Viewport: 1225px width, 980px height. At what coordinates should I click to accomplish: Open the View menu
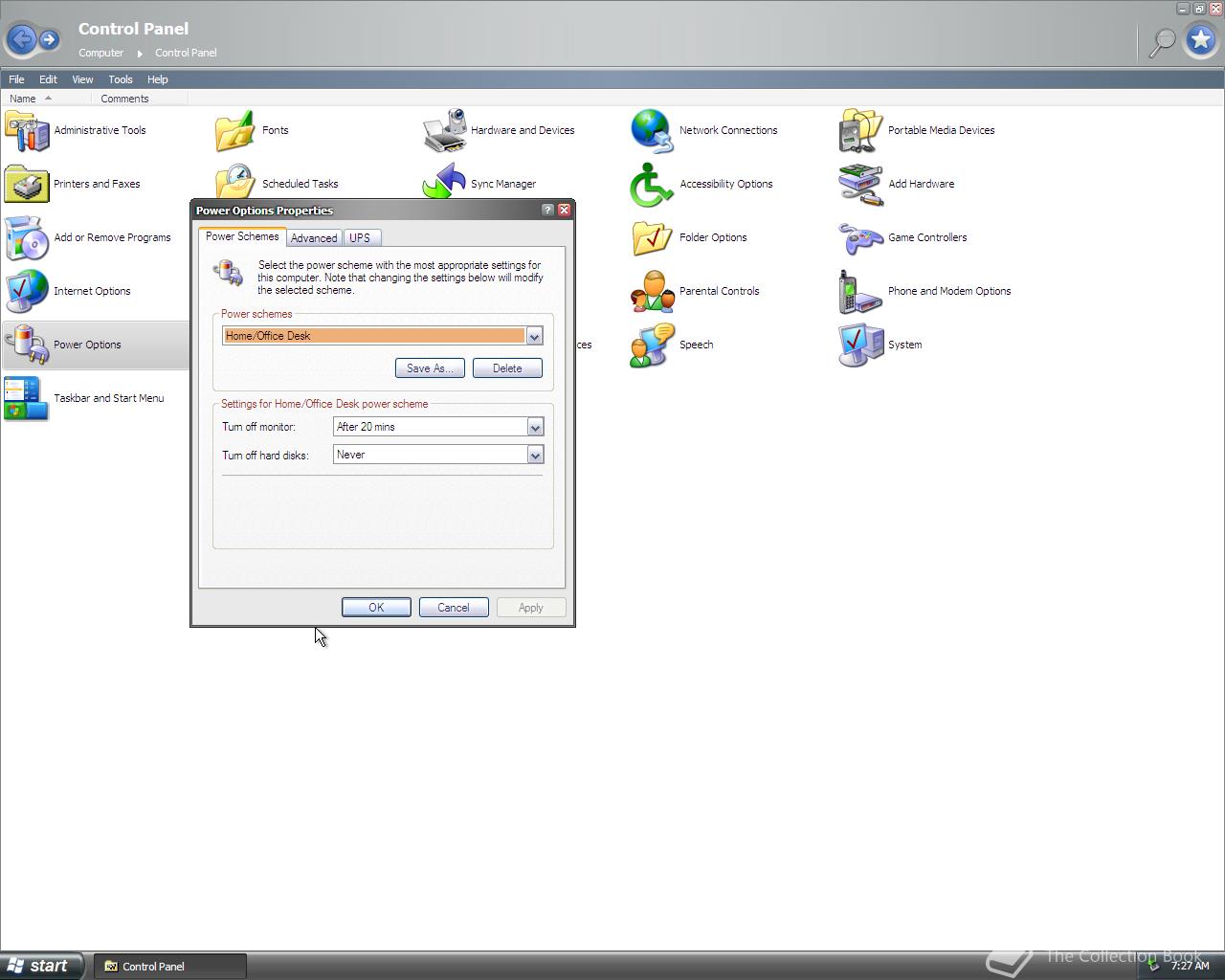(82, 79)
